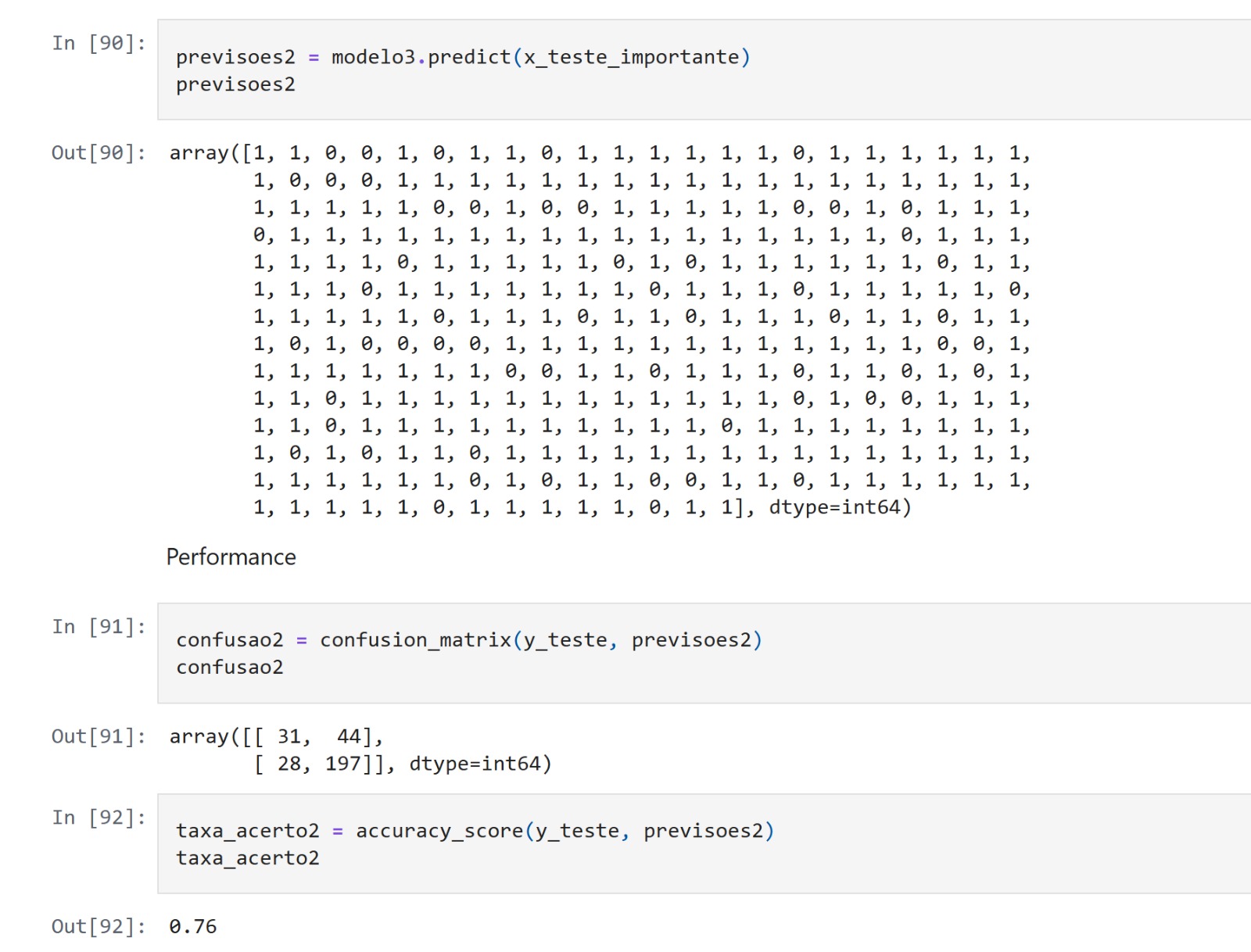Click the In [92] prompt label
This screenshot has width=1251, height=952.
tap(99, 818)
